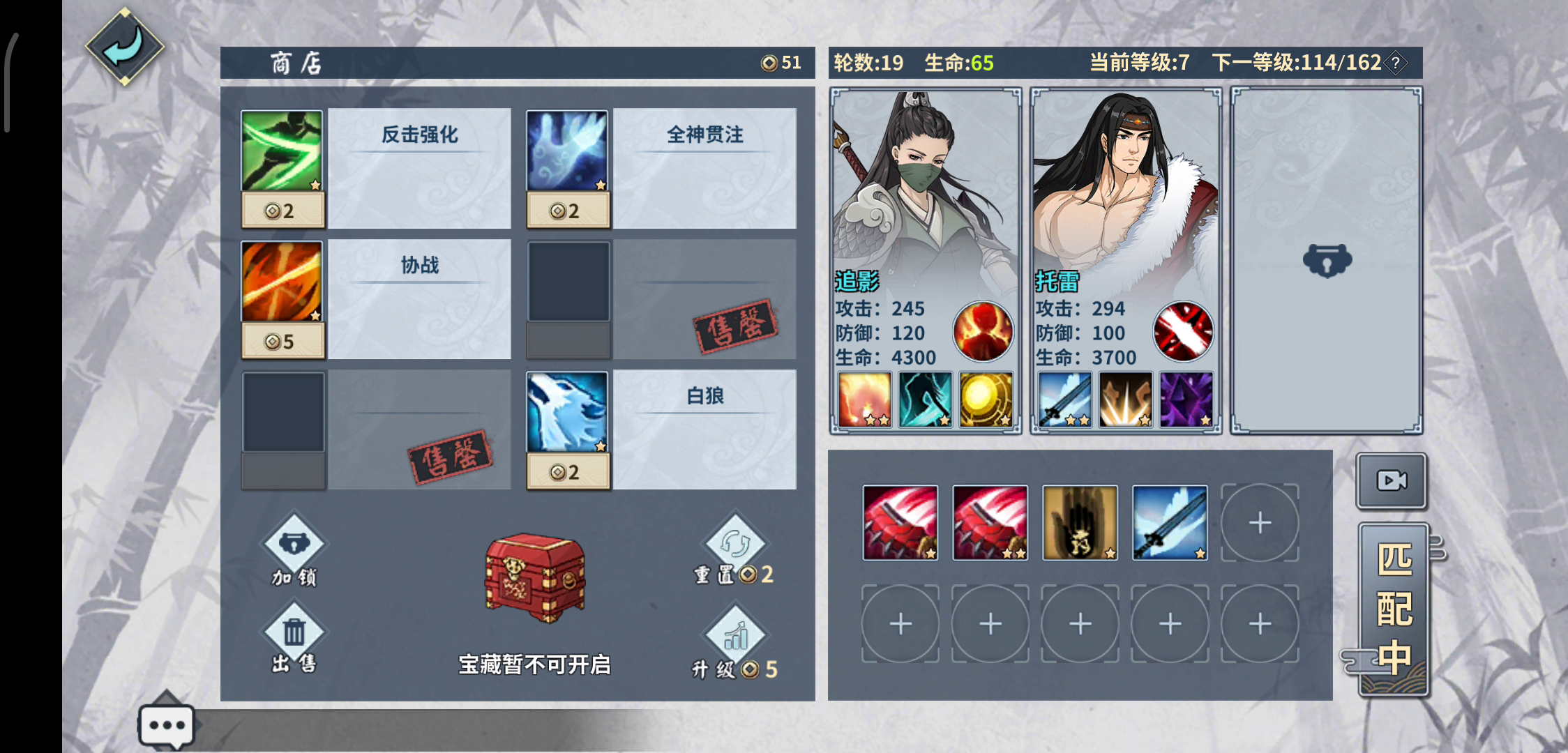Toggle the 加锁 shop lock
Viewport: 1568px width, 753px height.
294,551
